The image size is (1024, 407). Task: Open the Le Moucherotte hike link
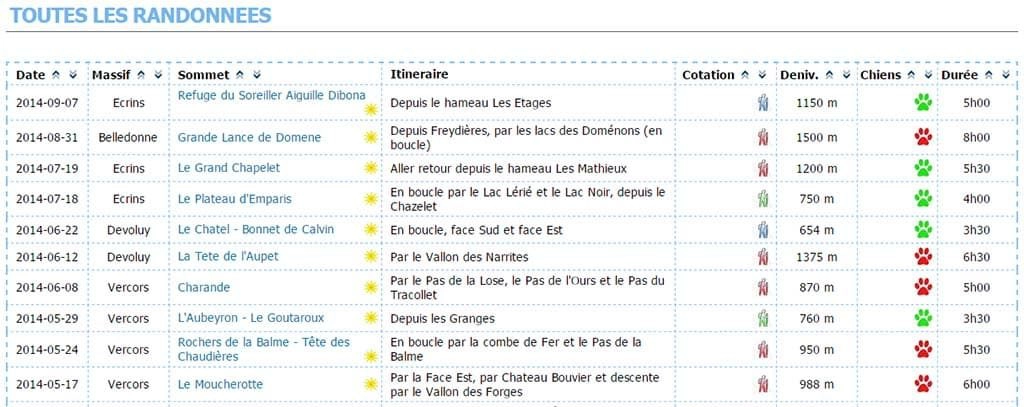click(220, 384)
